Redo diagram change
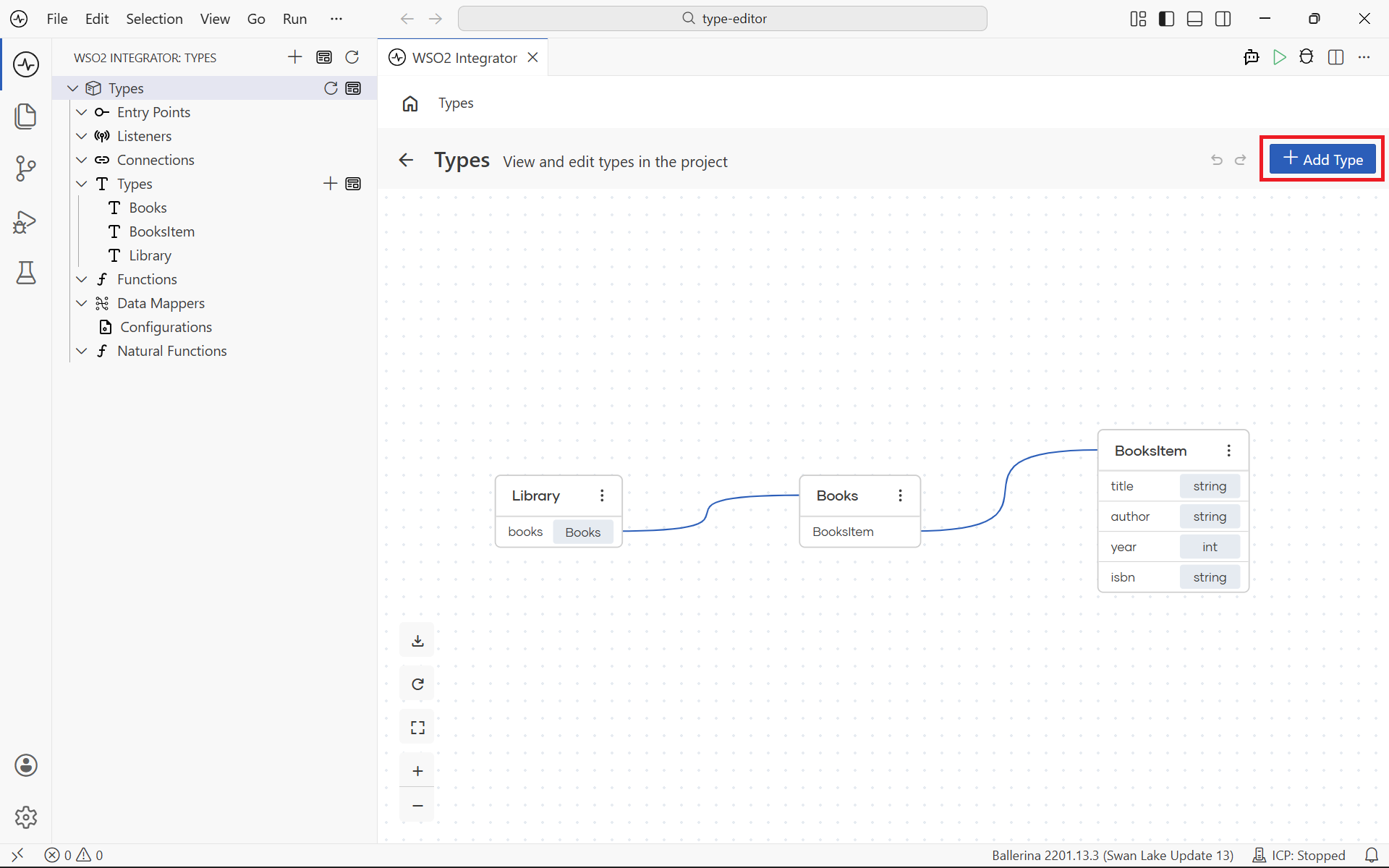 (x=1241, y=160)
